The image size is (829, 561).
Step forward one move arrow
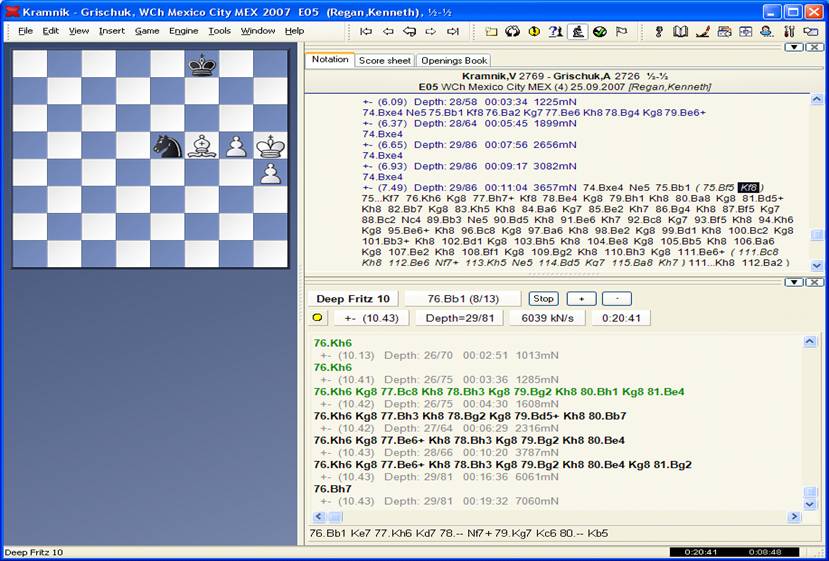(x=432, y=31)
